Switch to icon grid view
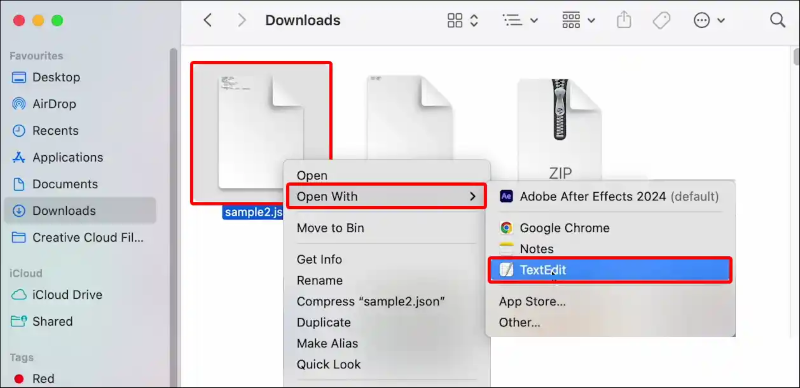800x388 pixels. click(x=455, y=20)
